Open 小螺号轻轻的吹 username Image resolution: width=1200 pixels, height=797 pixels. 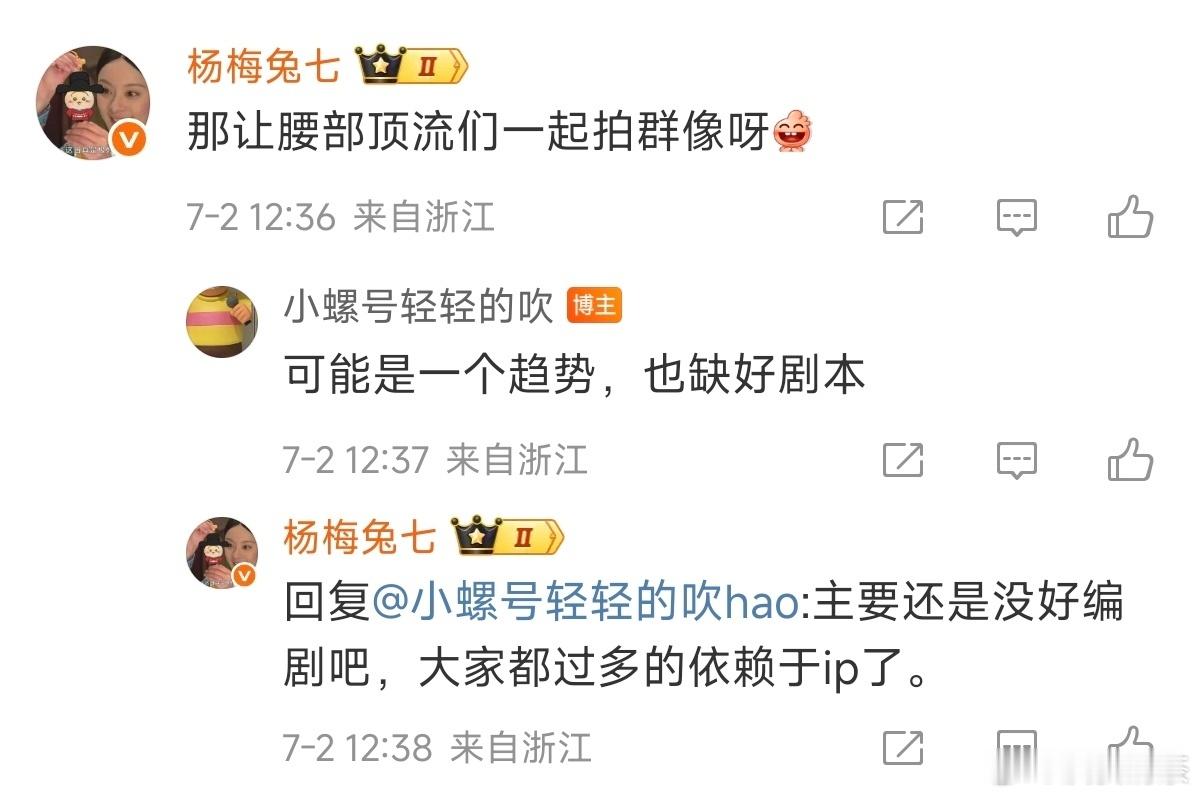click(418, 308)
